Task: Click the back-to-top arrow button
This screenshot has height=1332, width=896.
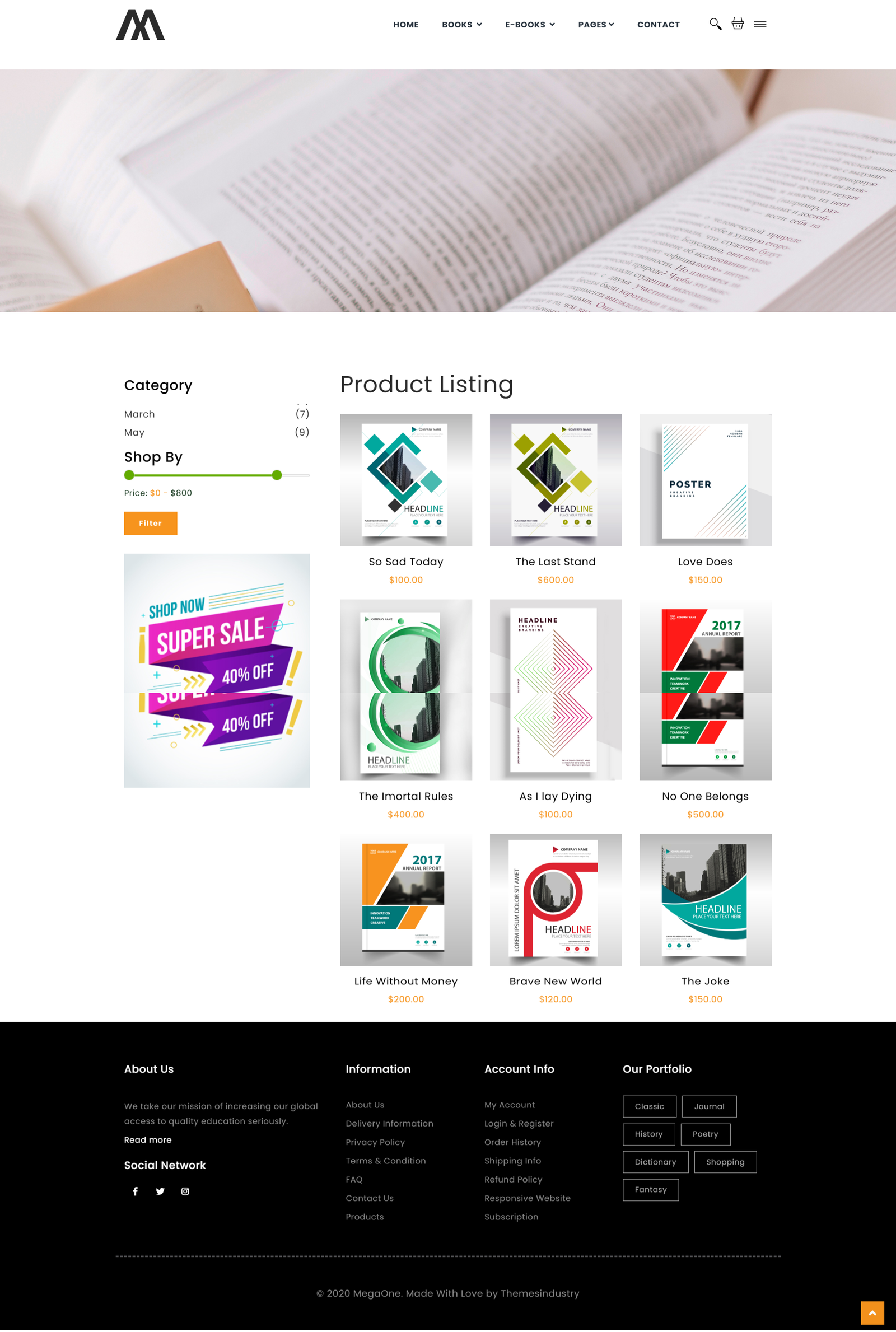Action: coord(872,1312)
